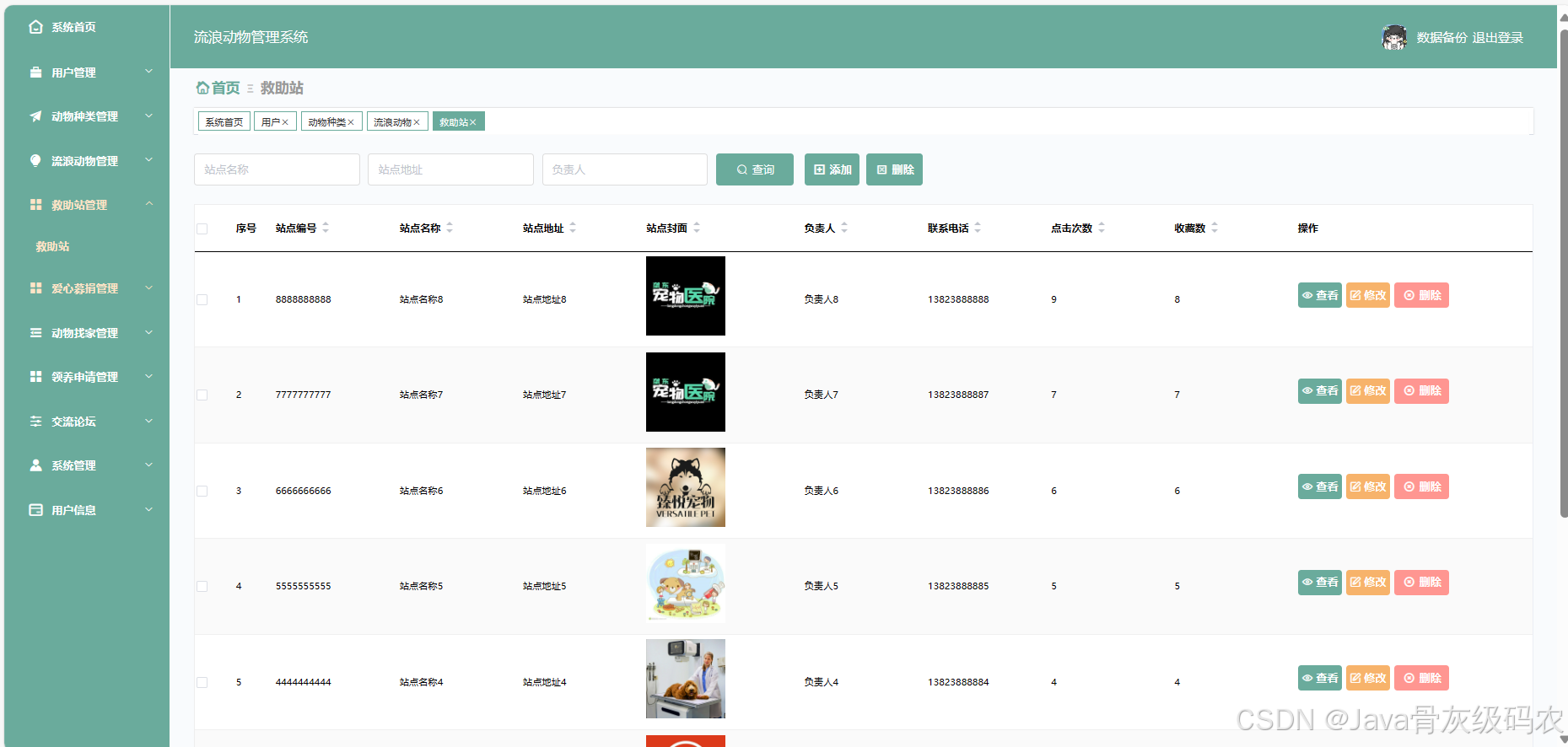Click the 流浪动物管理 sidebar icon
Image resolution: width=1568 pixels, height=747 pixels.
(x=35, y=161)
